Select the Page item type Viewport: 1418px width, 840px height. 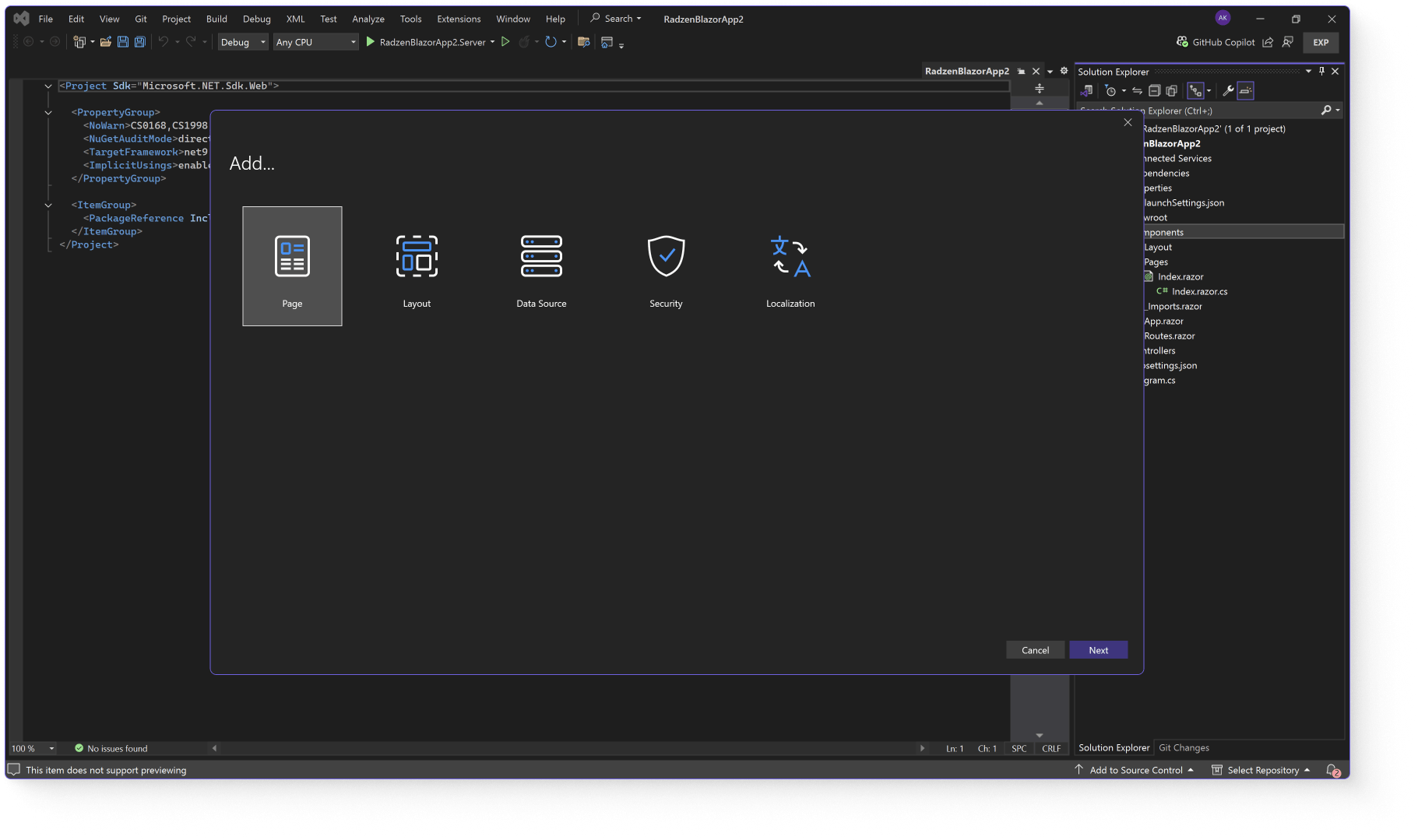292,265
